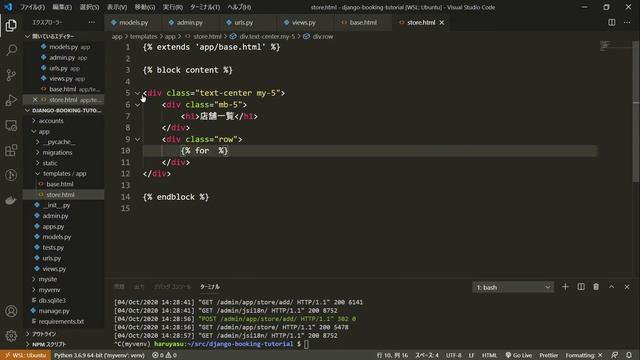Select the Terminal panel tab

(x=210, y=287)
